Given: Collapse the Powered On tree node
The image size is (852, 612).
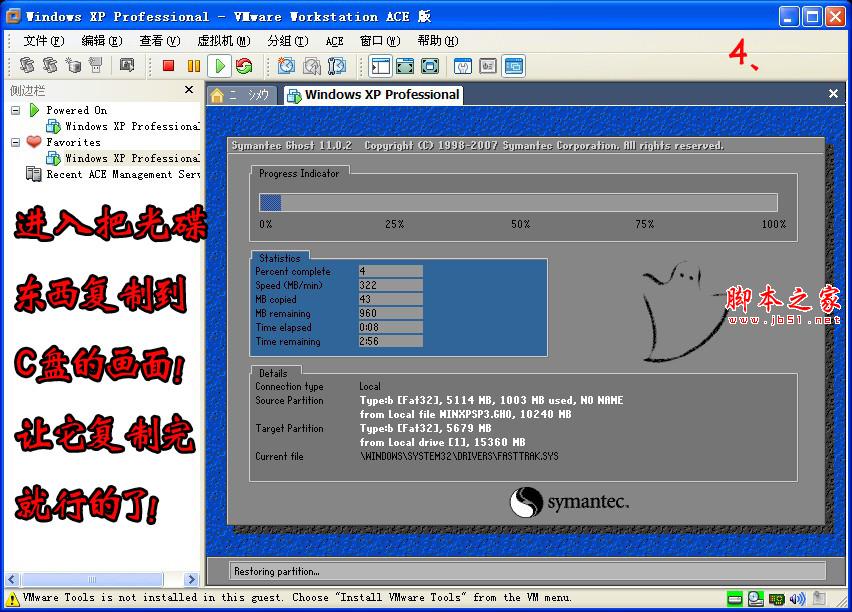Looking at the screenshot, I should (16, 110).
